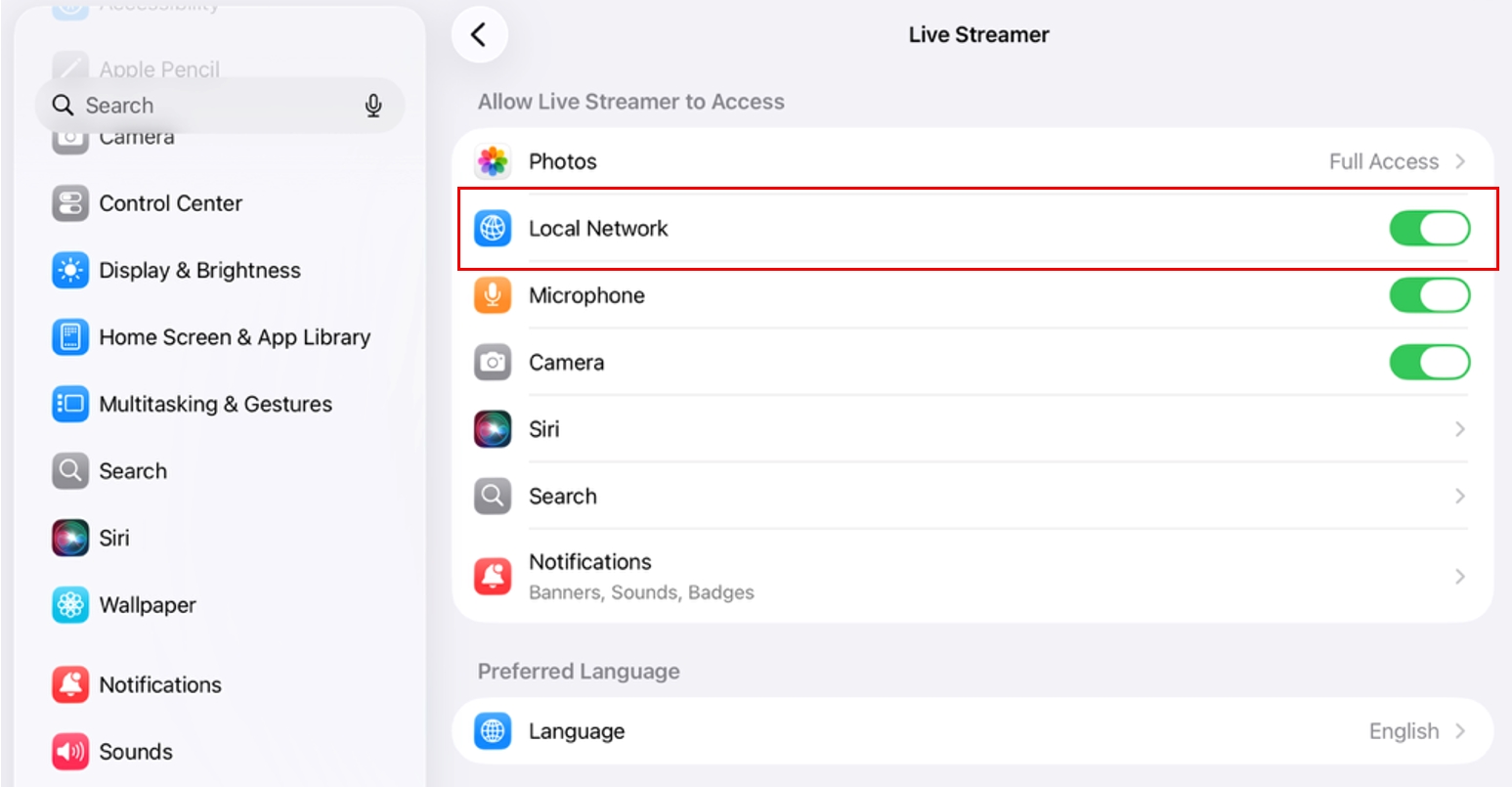Image resolution: width=1512 pixels, height=787 pixels.
Task: Select Search in the settings sidebar
Action: pyautogui.click(x=133, y=471)
